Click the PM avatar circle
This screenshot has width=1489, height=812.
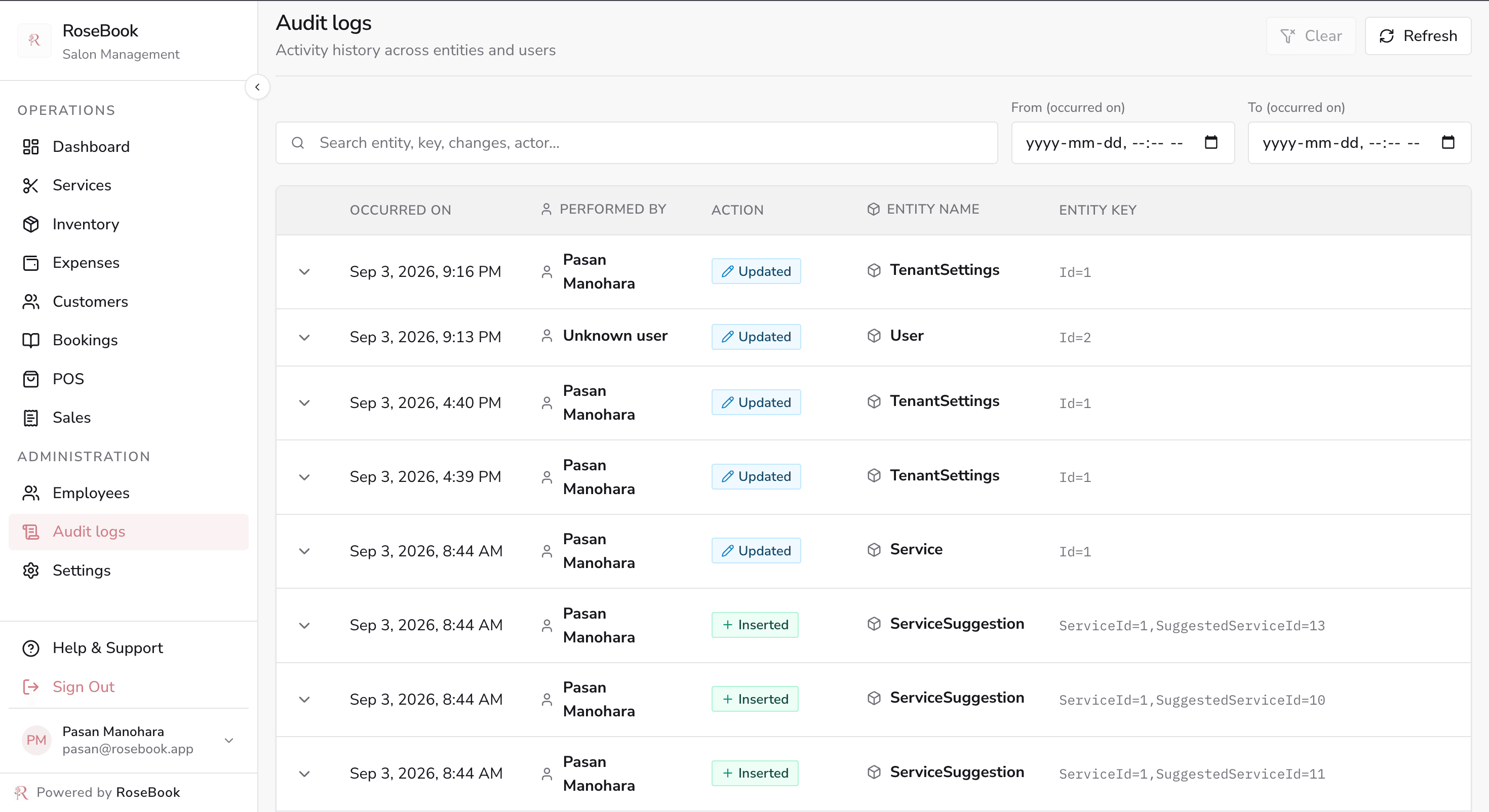click(x=36, y=740)
